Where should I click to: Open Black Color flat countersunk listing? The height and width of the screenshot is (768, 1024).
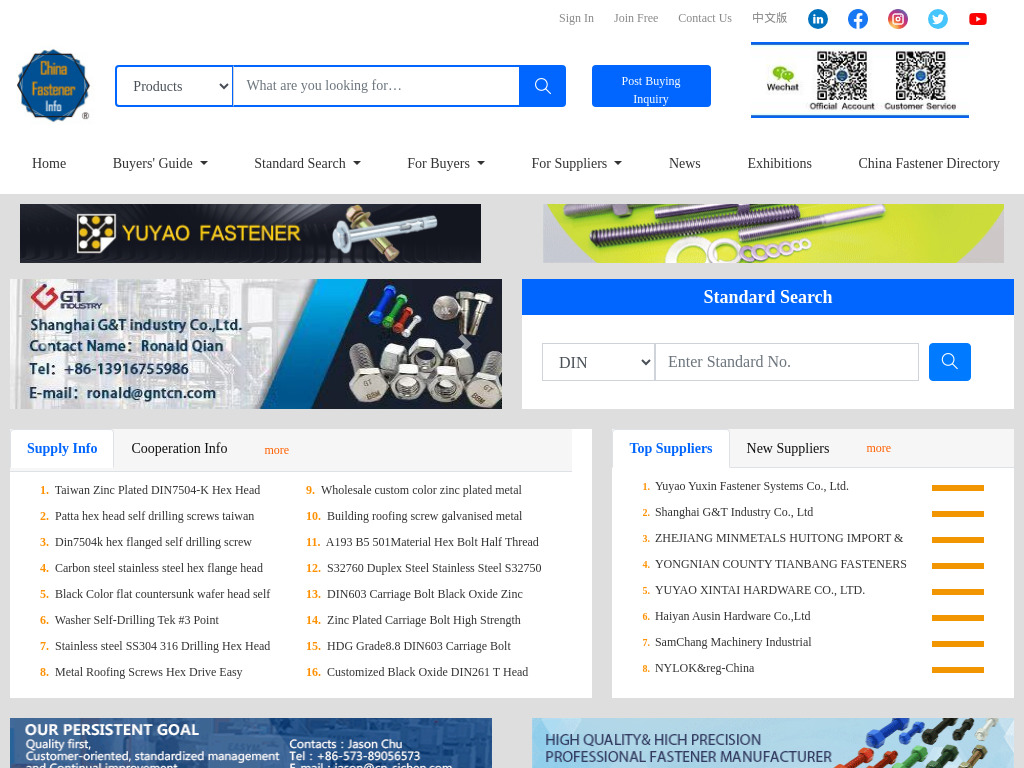click(163, 594)
